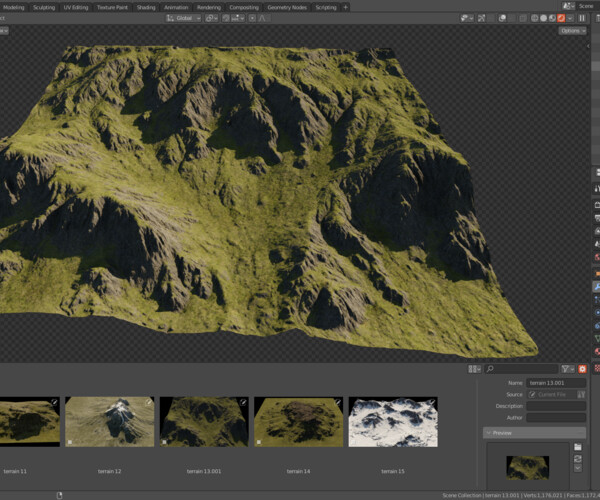The height and width of the screenshot is (500, 600).
Task: Click the asset Description field
Action: pyautogui.click(x=556, y=406)
